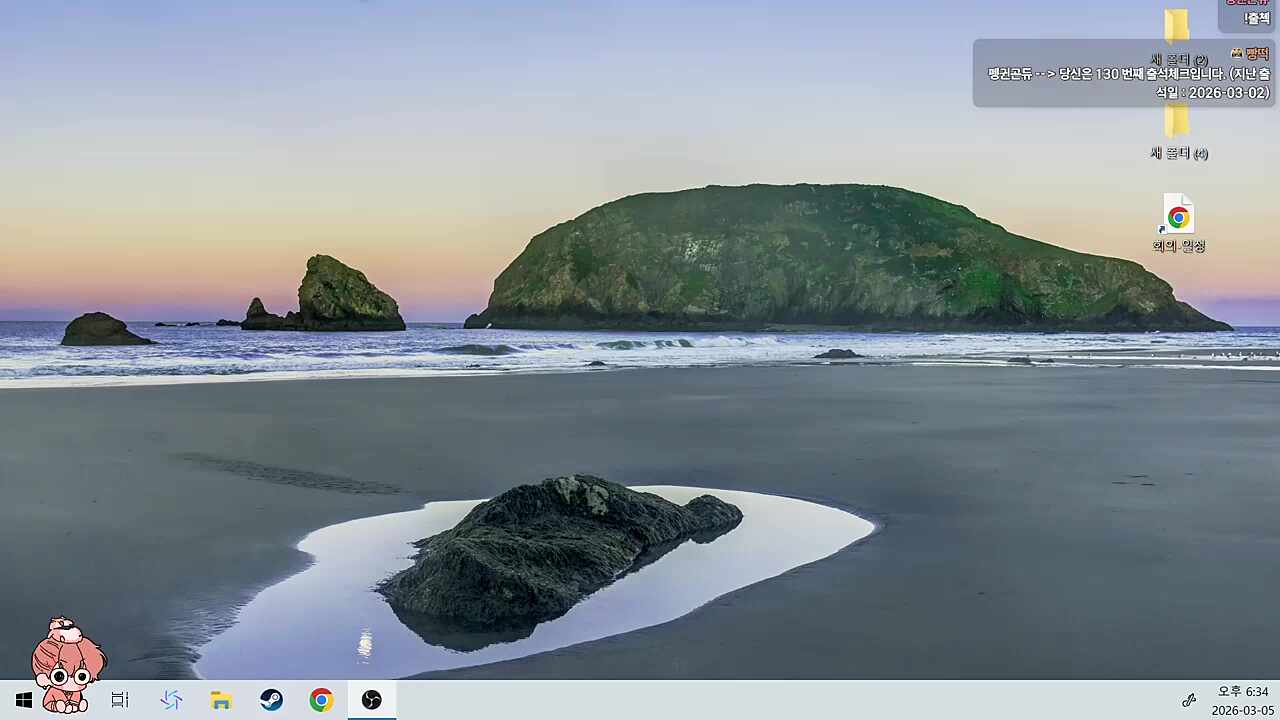This screenshot has height=720, width=1280.
Task: Switch to the OBS Studio window
Action: tap(372, 700)
